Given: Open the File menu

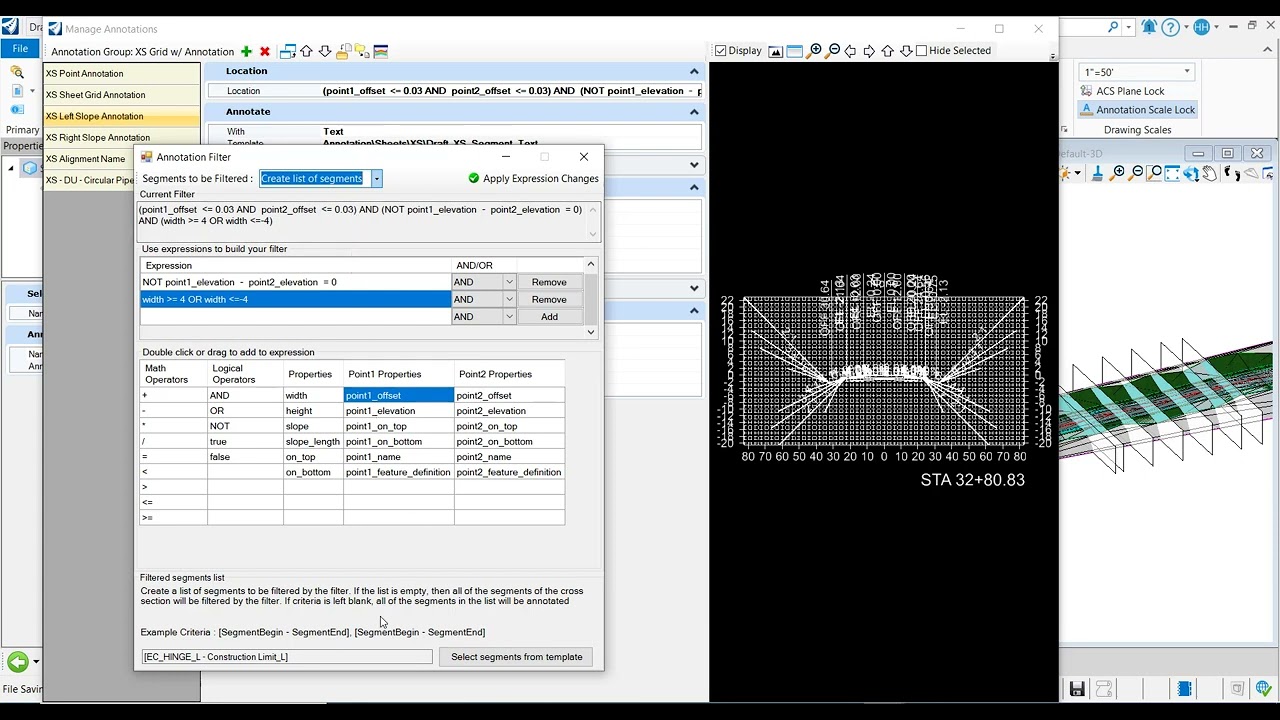Looking at the screenshot, I should (20, 49).
